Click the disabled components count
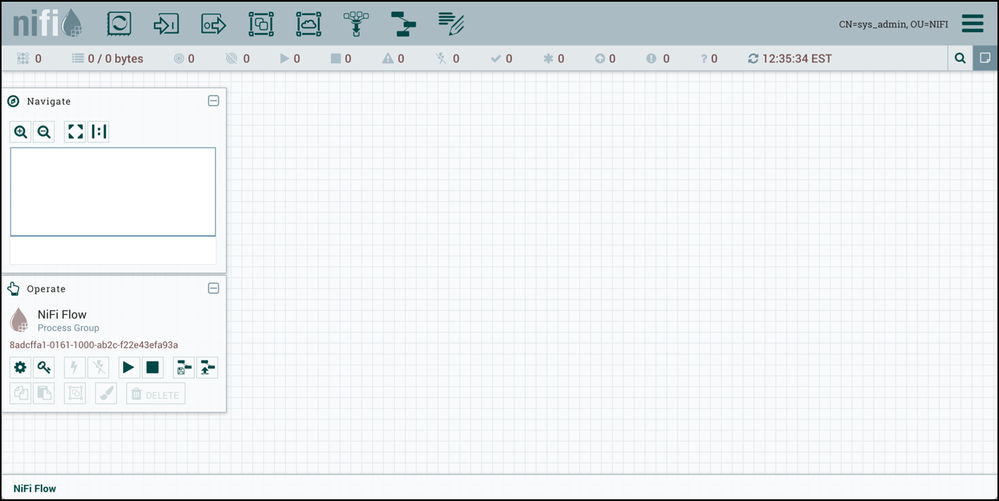This screenshot has width=999, height=501. pos(447,59)
